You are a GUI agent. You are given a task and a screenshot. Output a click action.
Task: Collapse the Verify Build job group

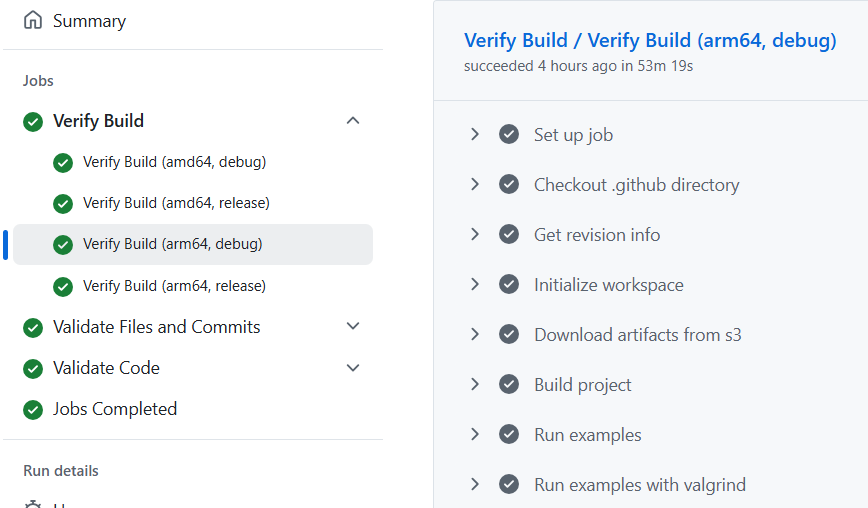pos(352,121)
